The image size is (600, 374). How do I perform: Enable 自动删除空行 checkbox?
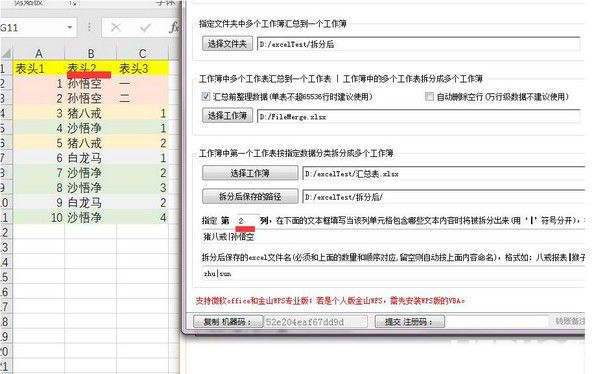[429, 96]
